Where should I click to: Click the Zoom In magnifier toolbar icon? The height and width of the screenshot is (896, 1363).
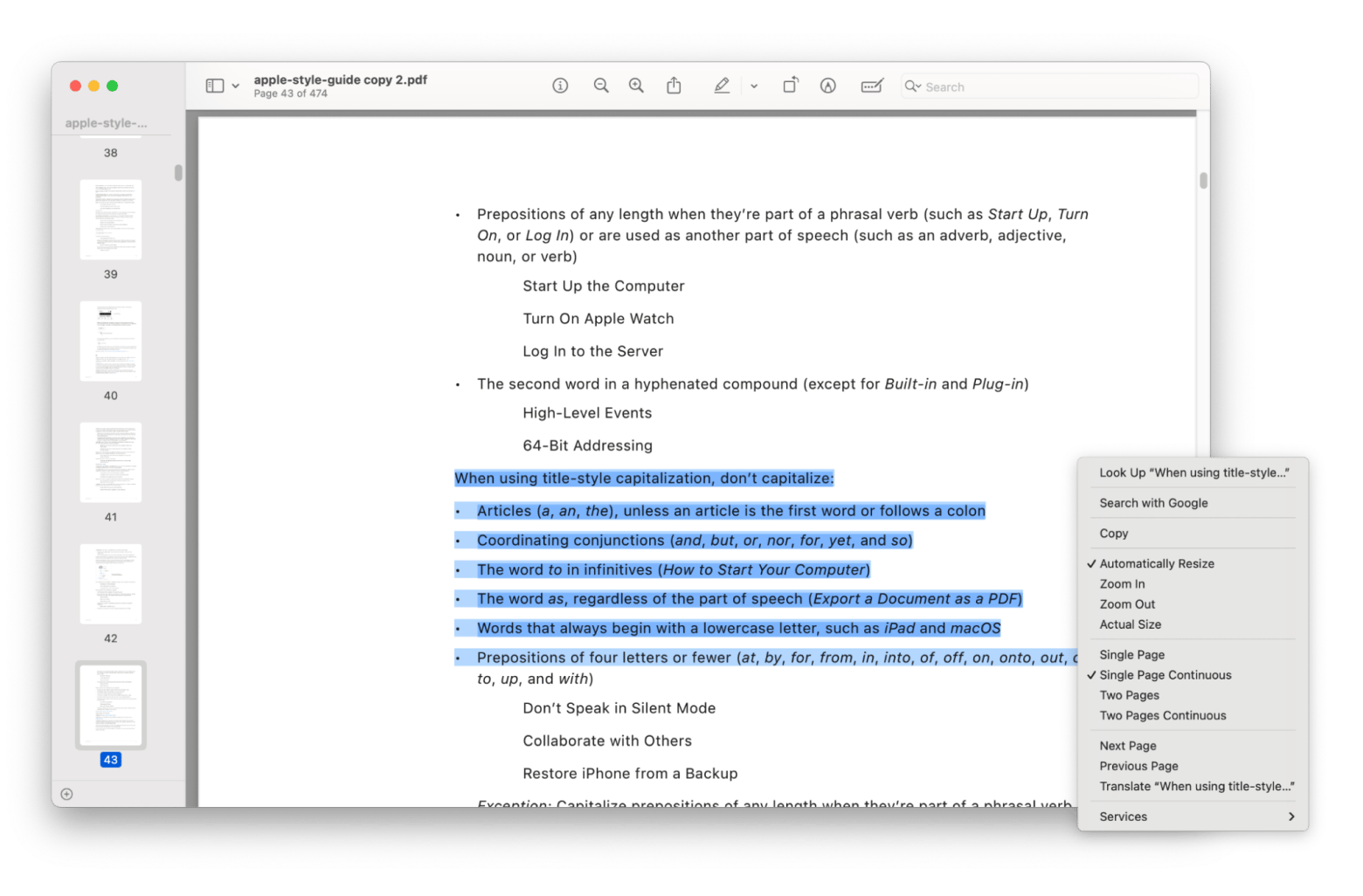[x=636, y=86]
